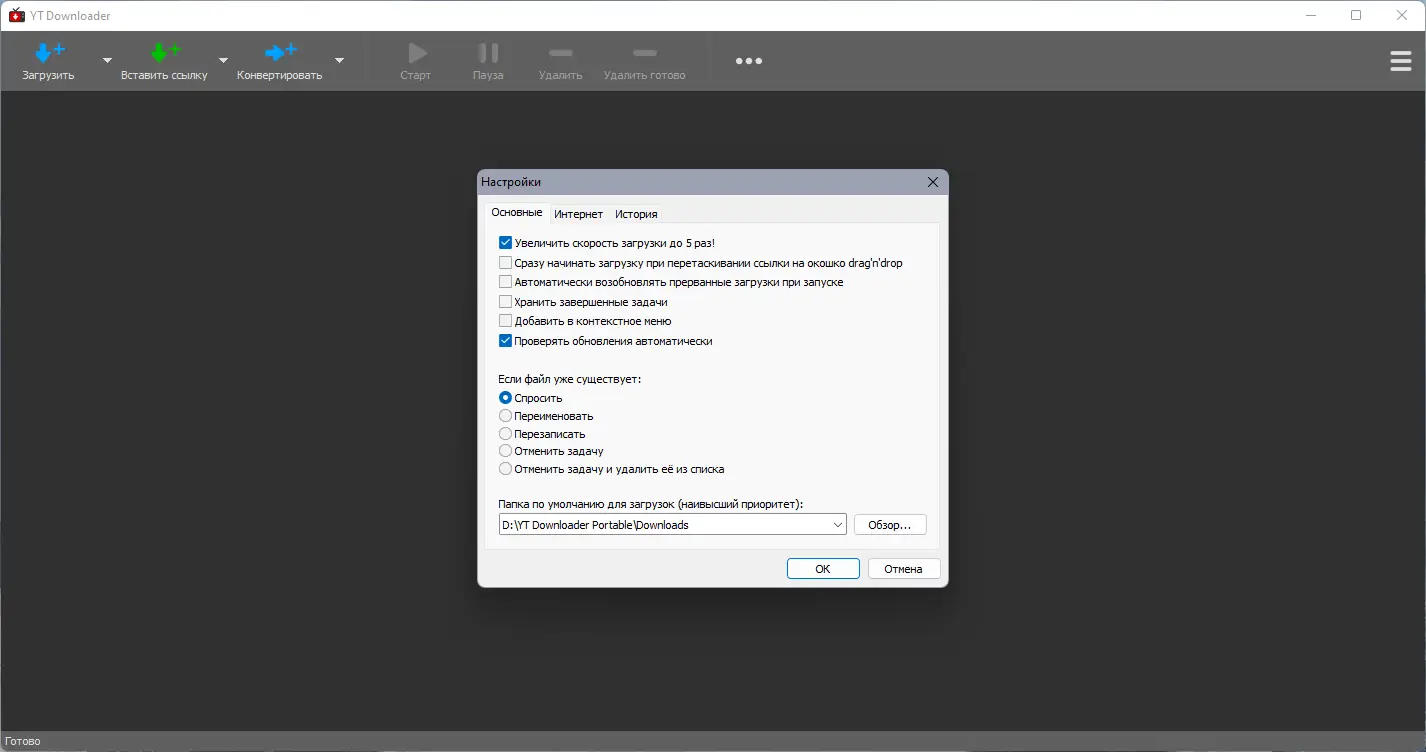
Task: Click the Удалить toolbar icon
Action: point(561,52)
